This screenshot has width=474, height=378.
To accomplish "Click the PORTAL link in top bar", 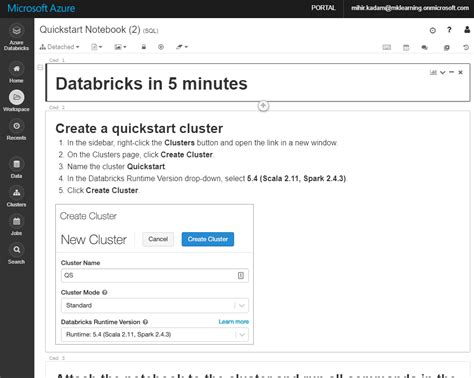I will 323,8.
